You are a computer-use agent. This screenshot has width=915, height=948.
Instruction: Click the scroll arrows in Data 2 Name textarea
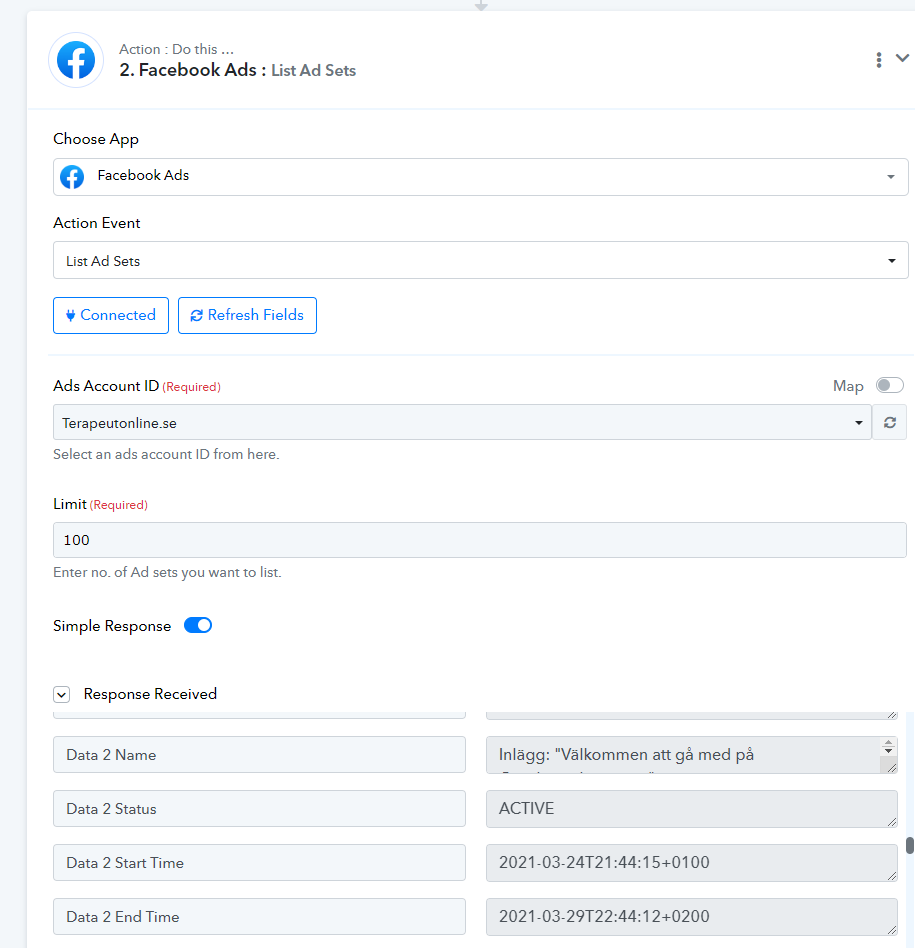[888, 747]
